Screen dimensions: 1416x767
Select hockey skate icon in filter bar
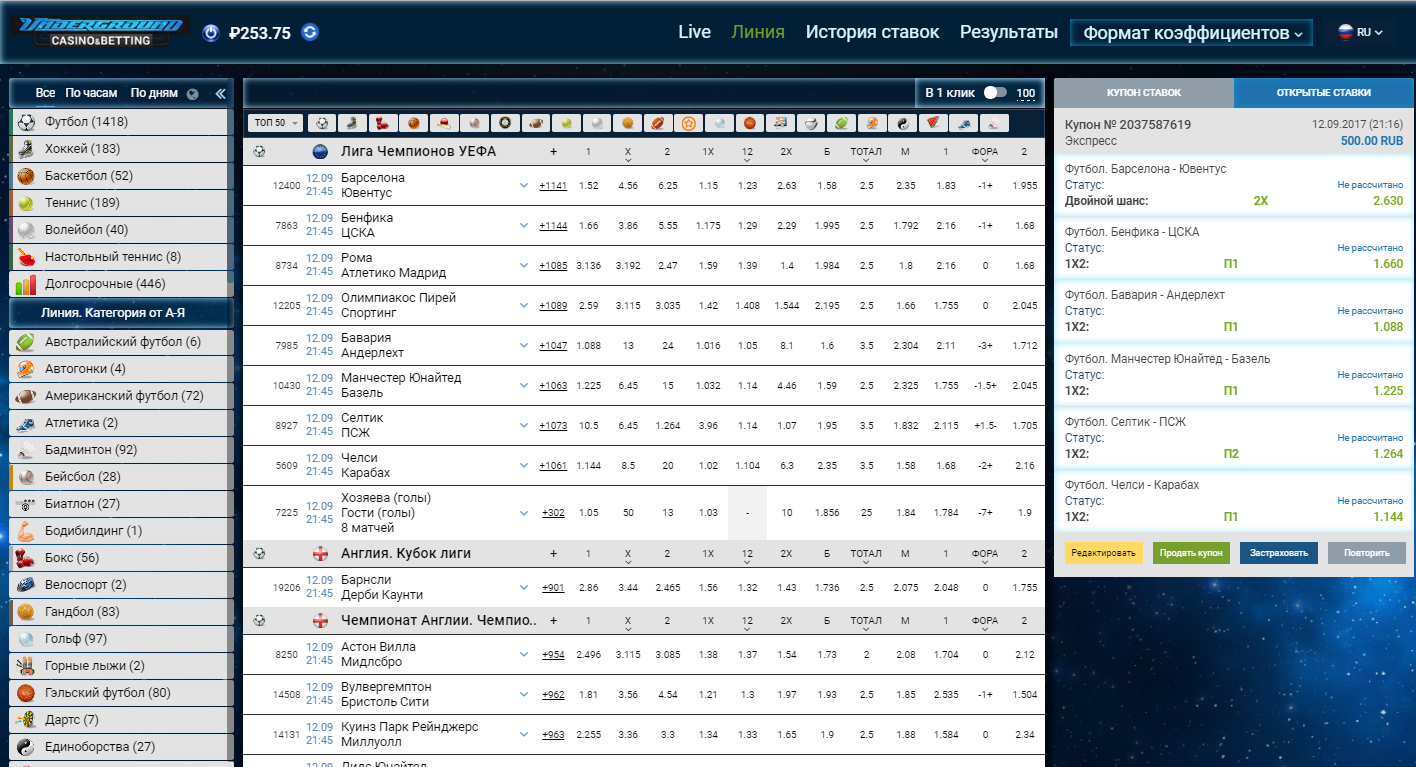[x=352, y=123]
